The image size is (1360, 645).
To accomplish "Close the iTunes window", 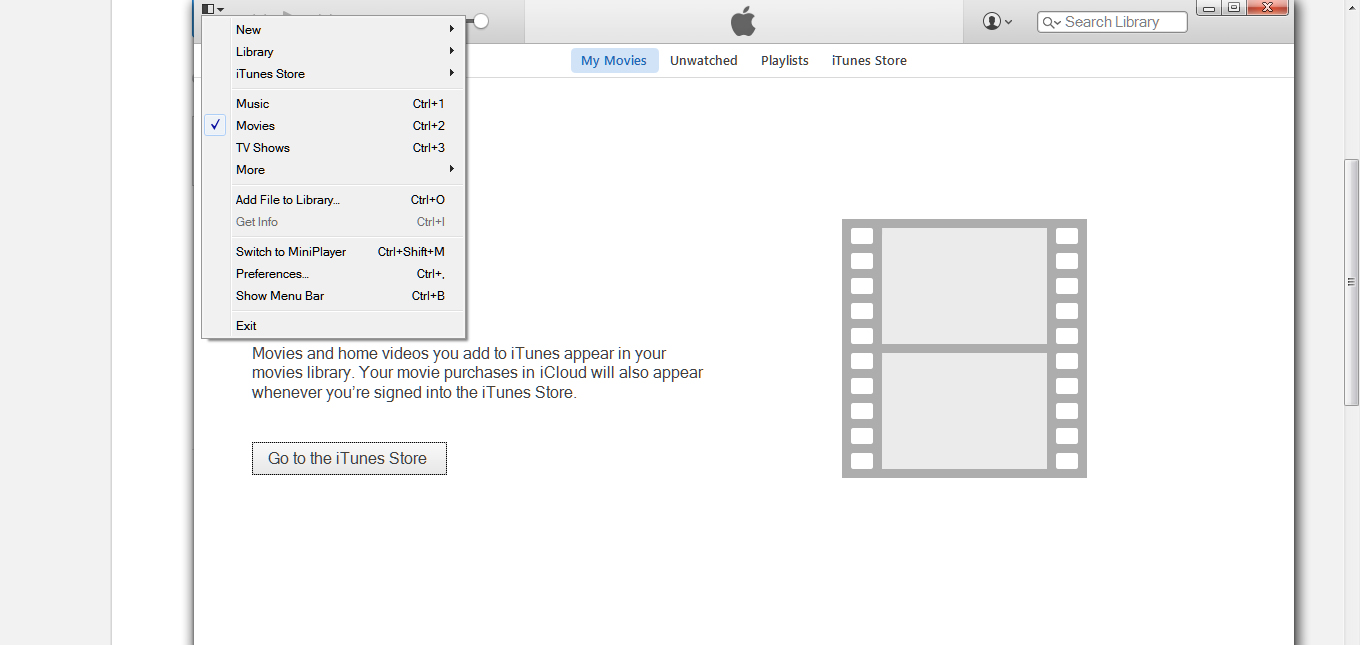I will click(1268, 8).
